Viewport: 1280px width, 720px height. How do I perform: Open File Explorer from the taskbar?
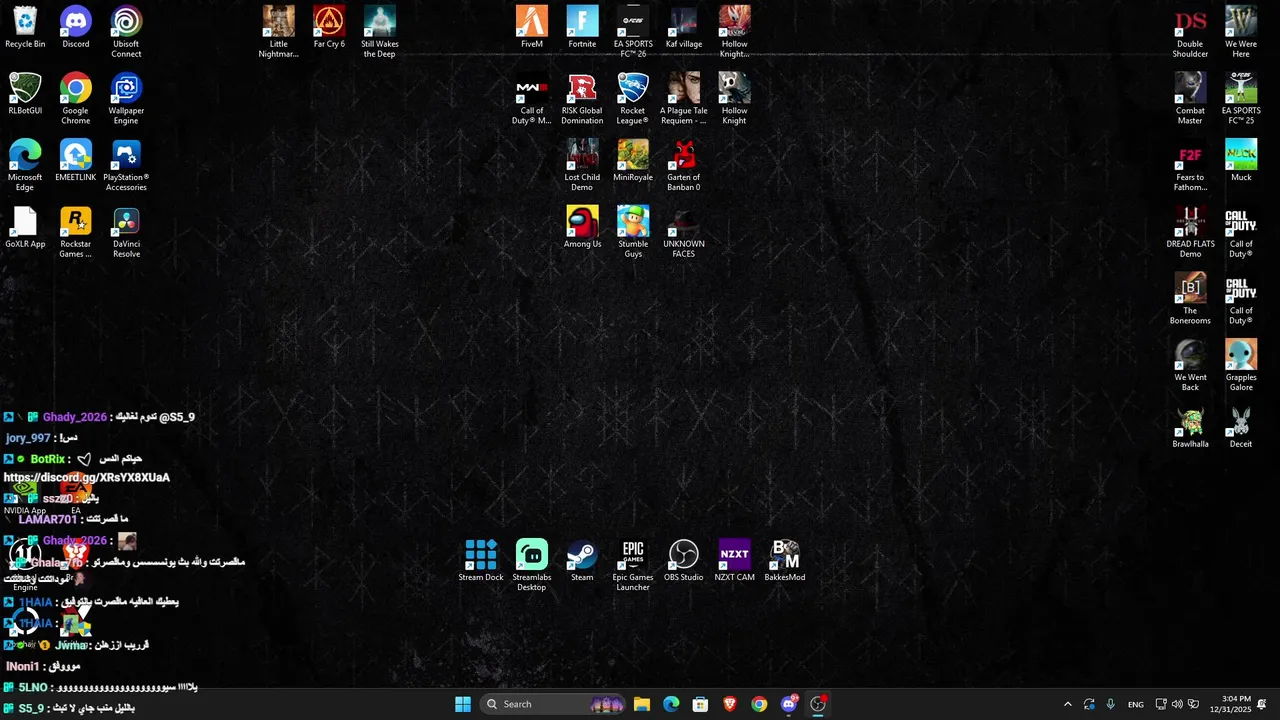[x=642, y=704]
